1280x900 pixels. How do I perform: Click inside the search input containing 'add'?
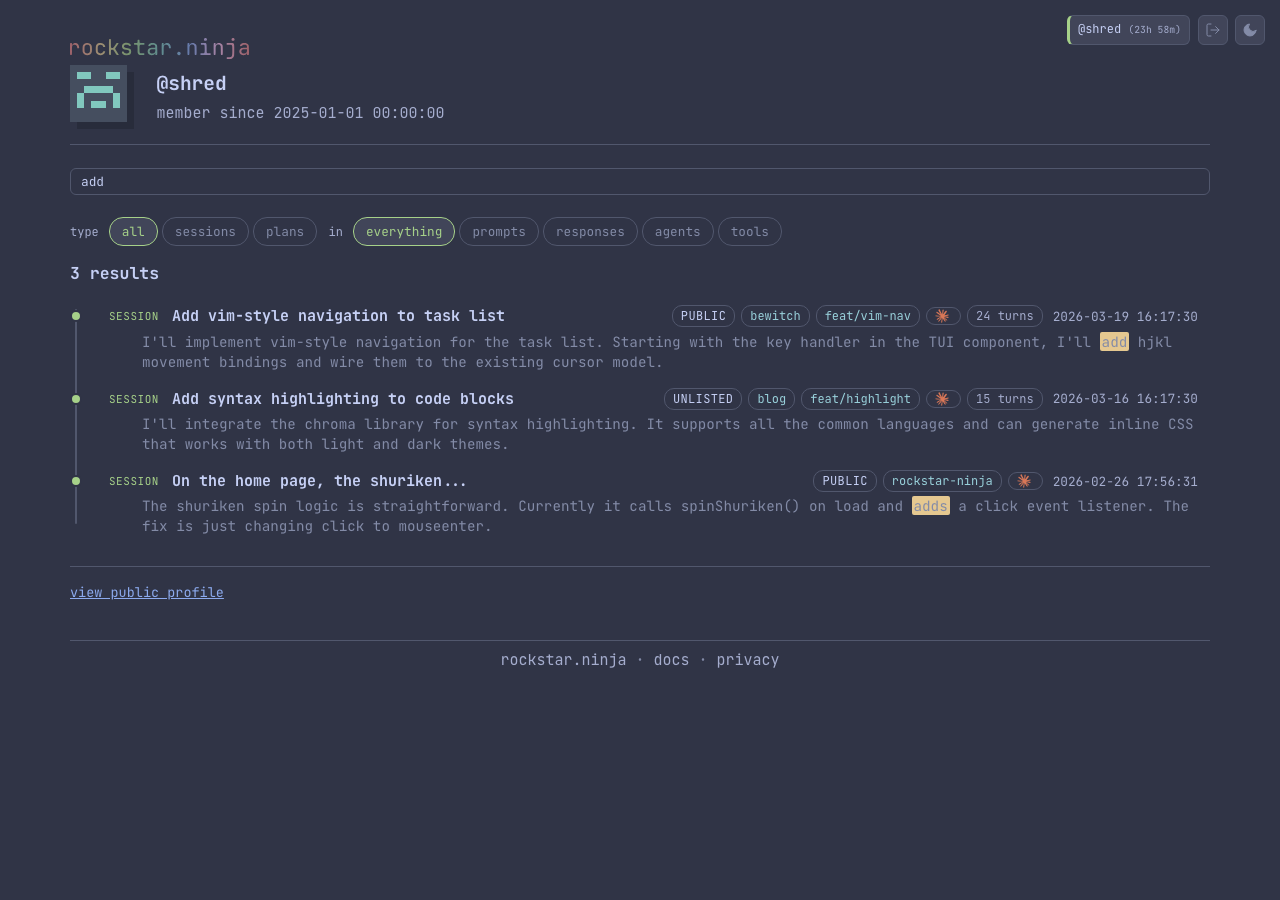coord(640,181)
